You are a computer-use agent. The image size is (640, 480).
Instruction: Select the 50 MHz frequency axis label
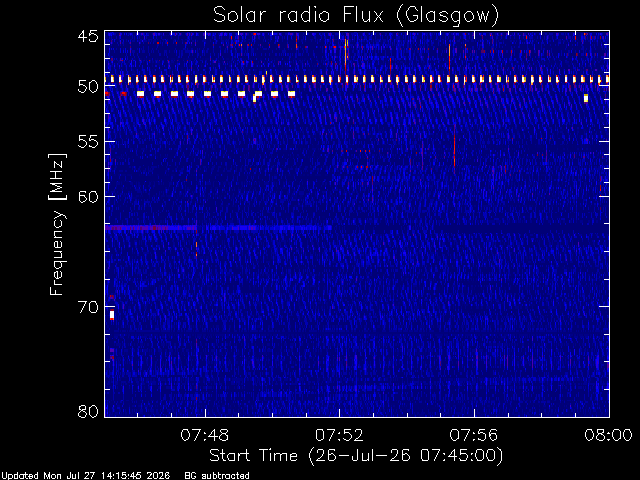click(88, 87)
